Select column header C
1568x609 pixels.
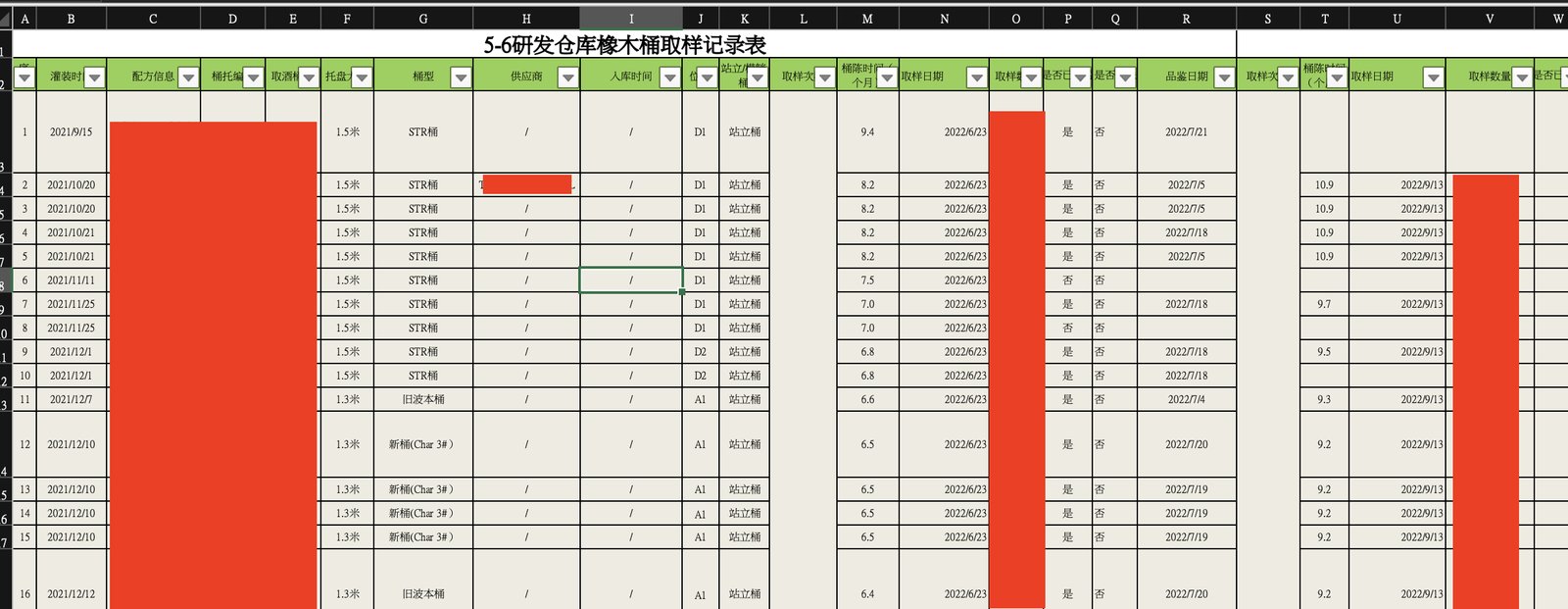click(153, 19)
